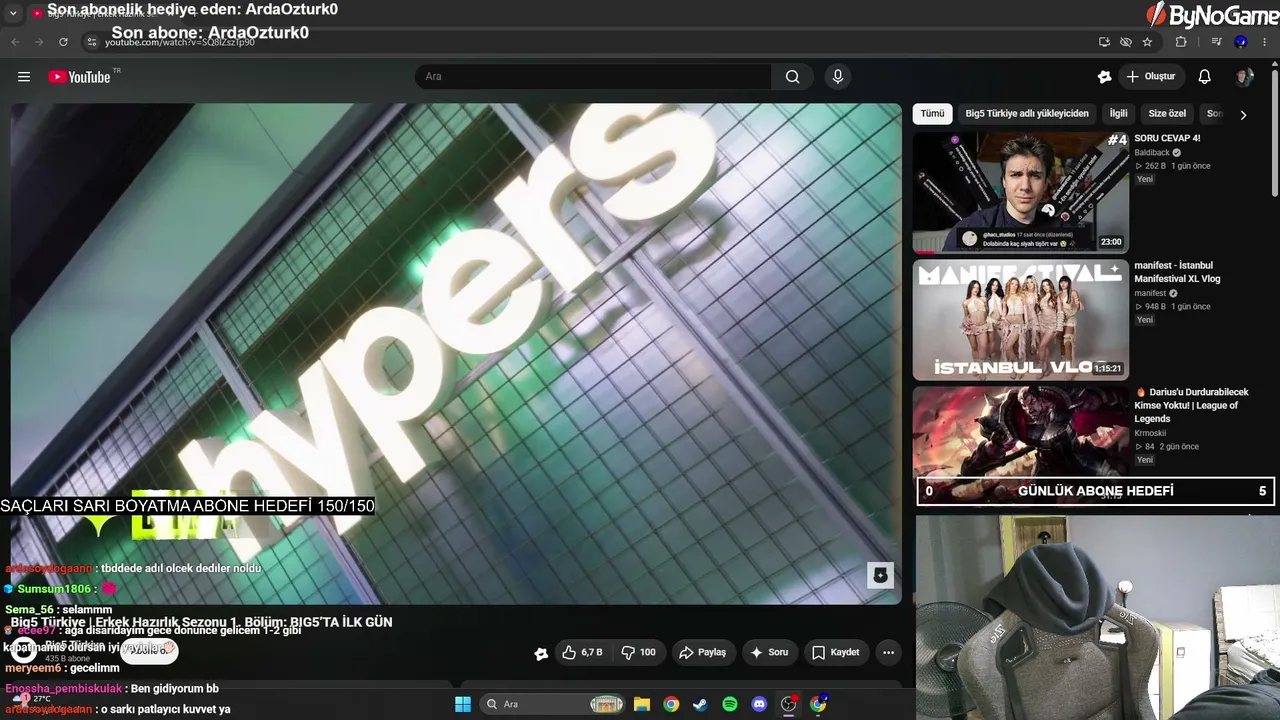Switch to OBS Studio in taskbar

[789, 704]
